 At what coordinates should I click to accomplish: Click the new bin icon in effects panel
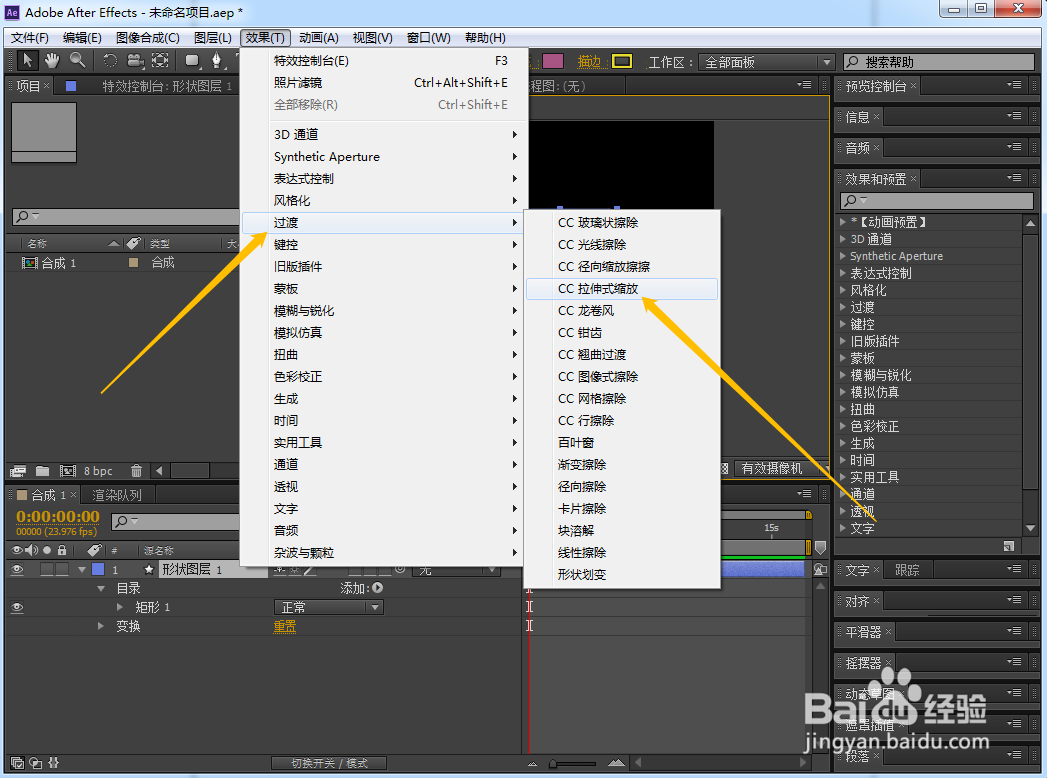(x=1009, y=546)
